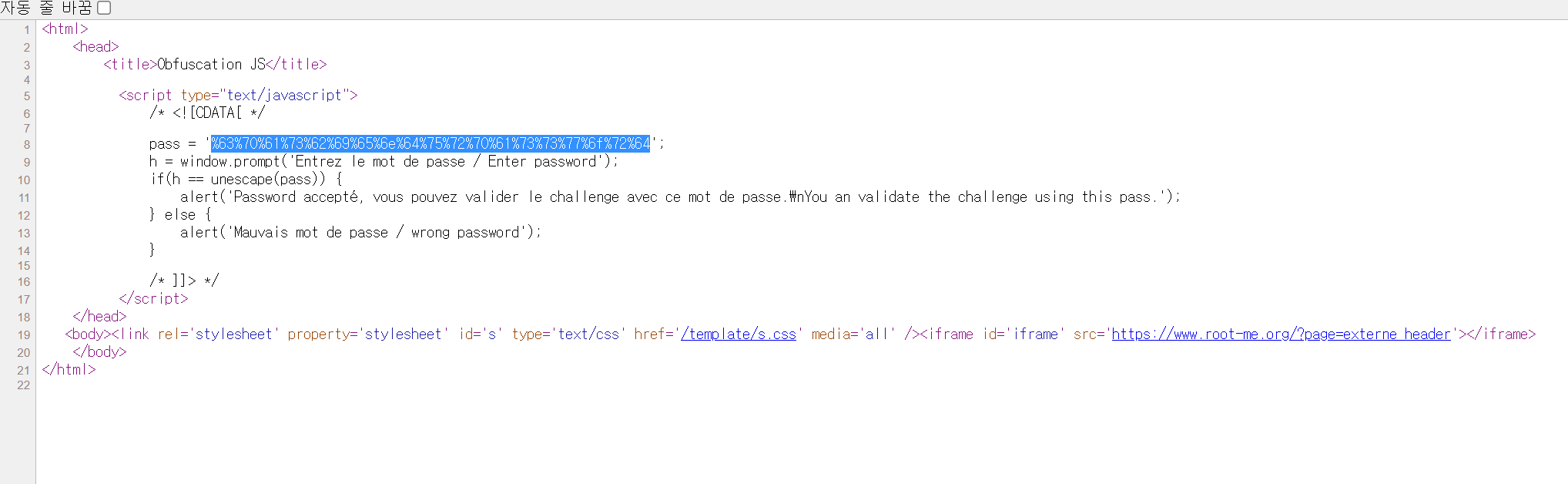Image resolution: width=1568 pixels, height=484 pixels.
Task: Click line number 8 in the gutter
Action: click(27, 144)
